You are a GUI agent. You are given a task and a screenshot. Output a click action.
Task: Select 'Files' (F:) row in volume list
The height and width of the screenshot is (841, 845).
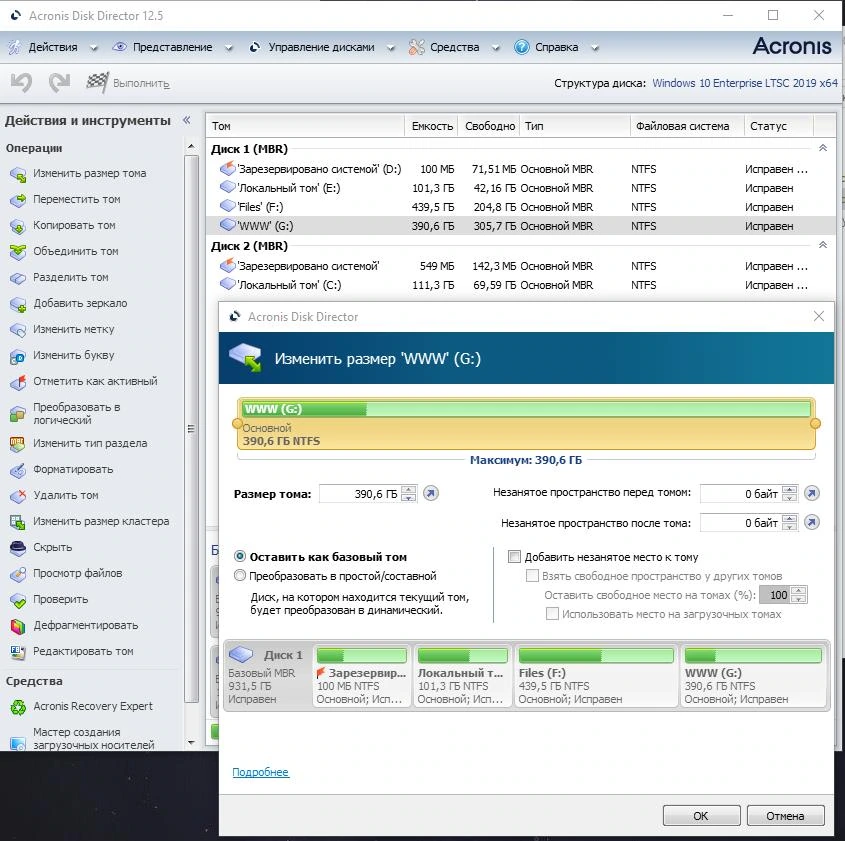(521, 207)
